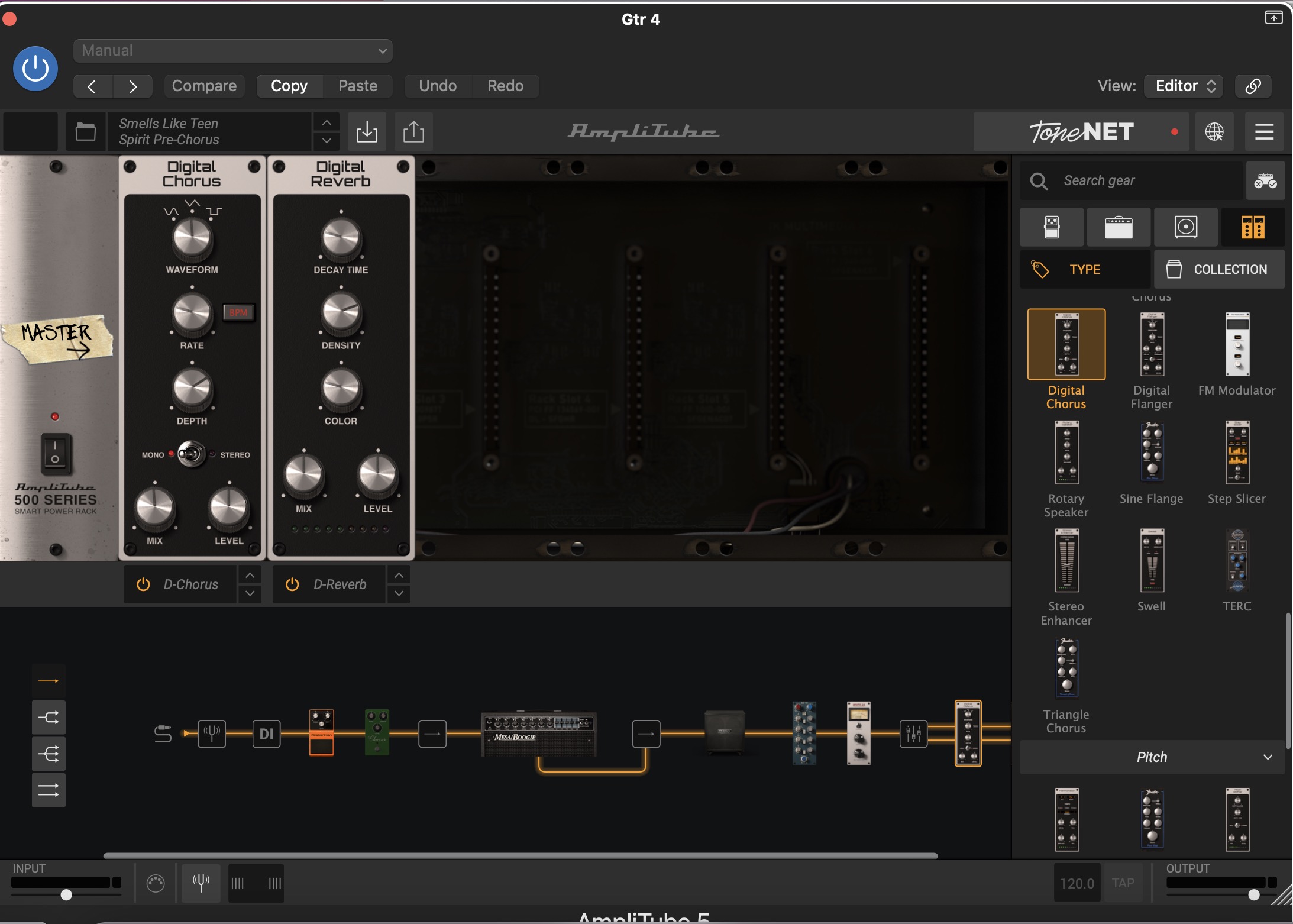Viewport: 1293px width, 924px height.
Task: Click the Redo button
Action: pos(506,86)
